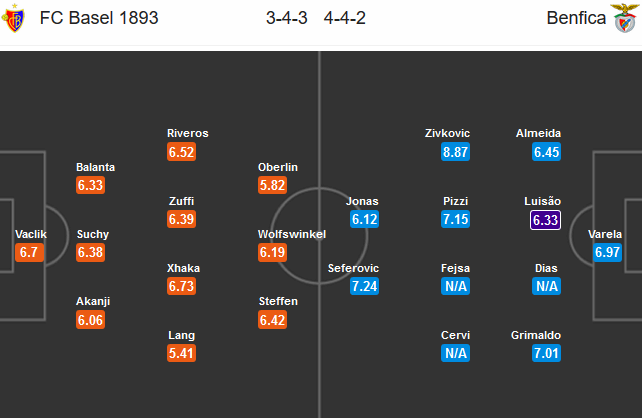Click Vaclik's 6.7 goalkeeper rating
This screenshot has width=642, height=418.
[x=29, y=252]
